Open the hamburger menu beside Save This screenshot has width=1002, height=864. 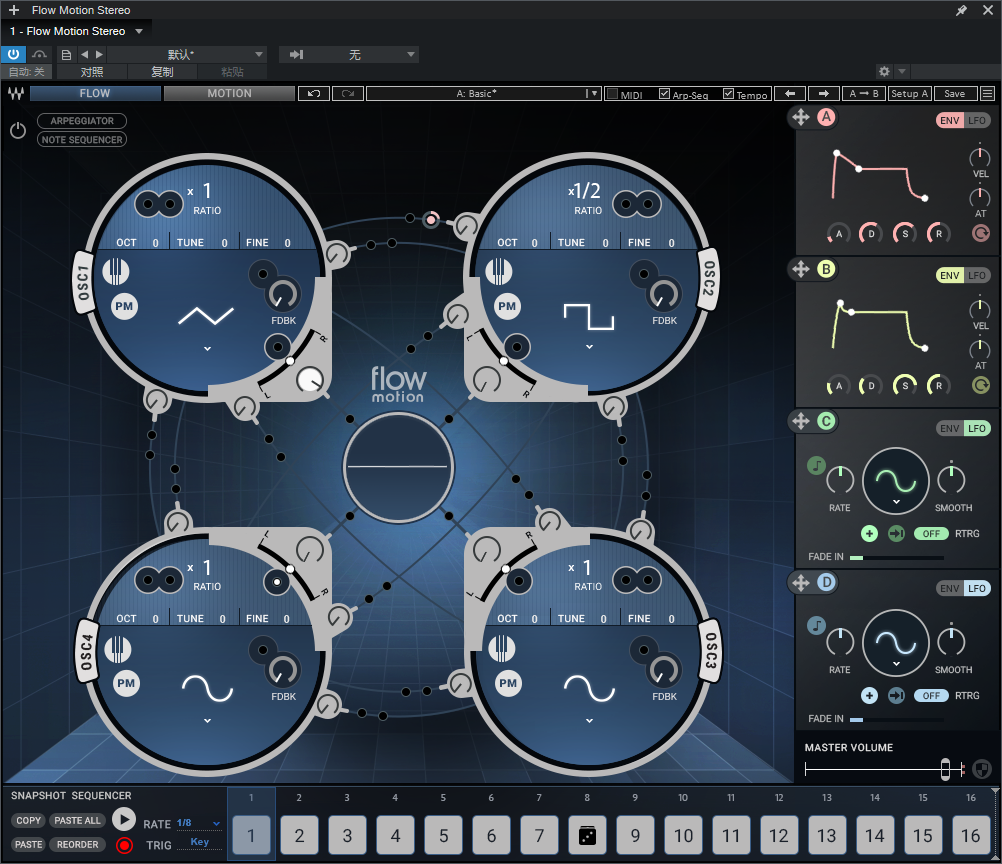point(987,93)
